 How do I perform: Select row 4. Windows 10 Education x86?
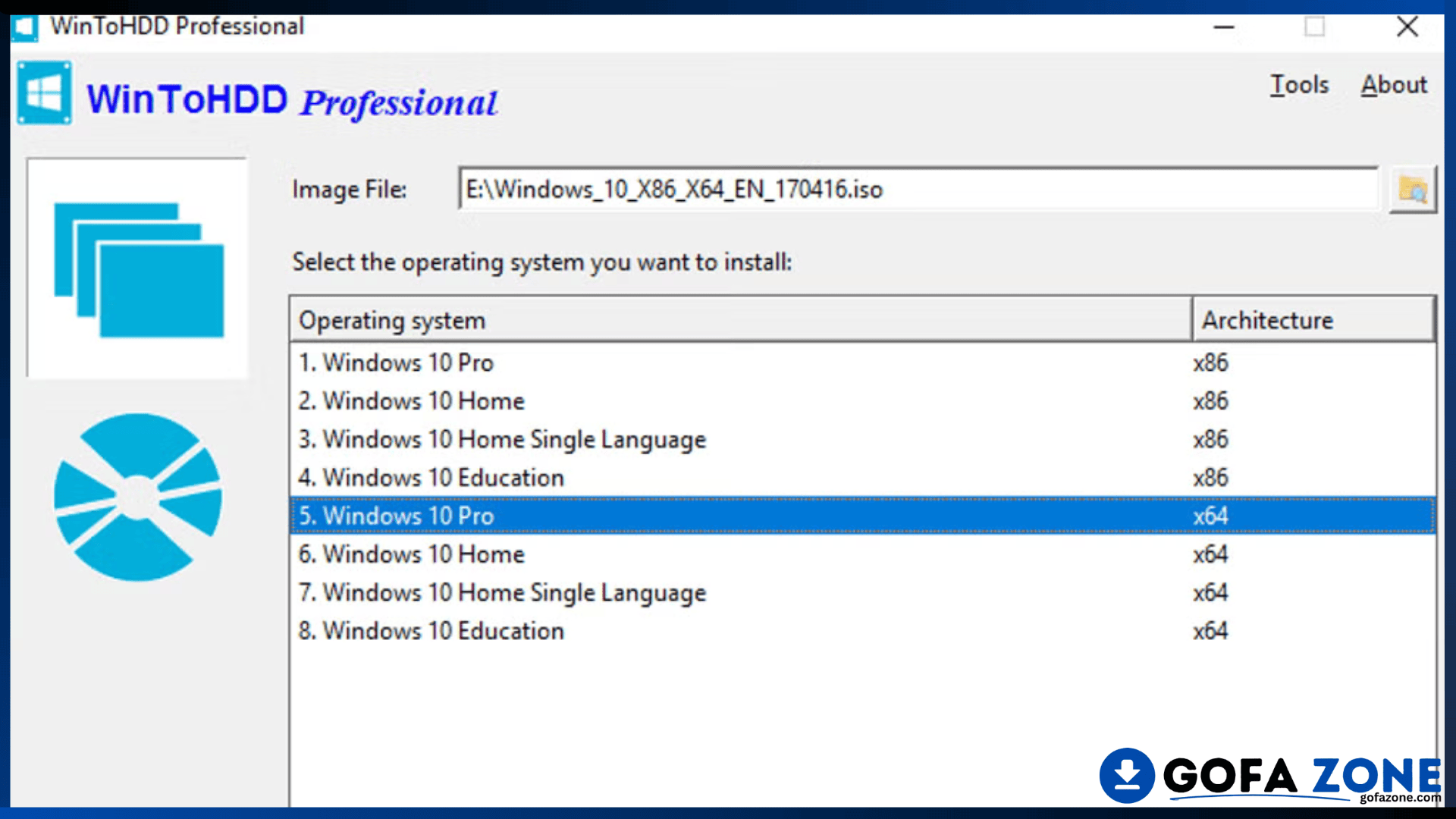tap(863, 478)
